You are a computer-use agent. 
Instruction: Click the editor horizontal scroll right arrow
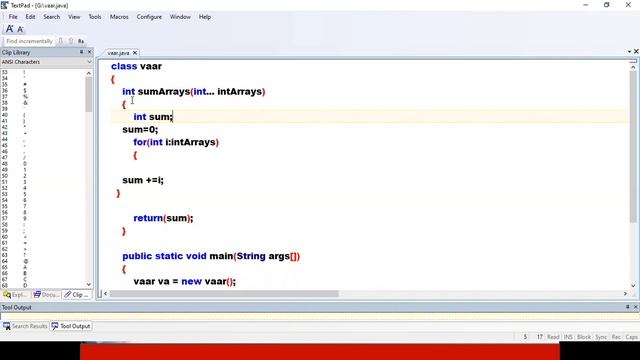point(625,293)
